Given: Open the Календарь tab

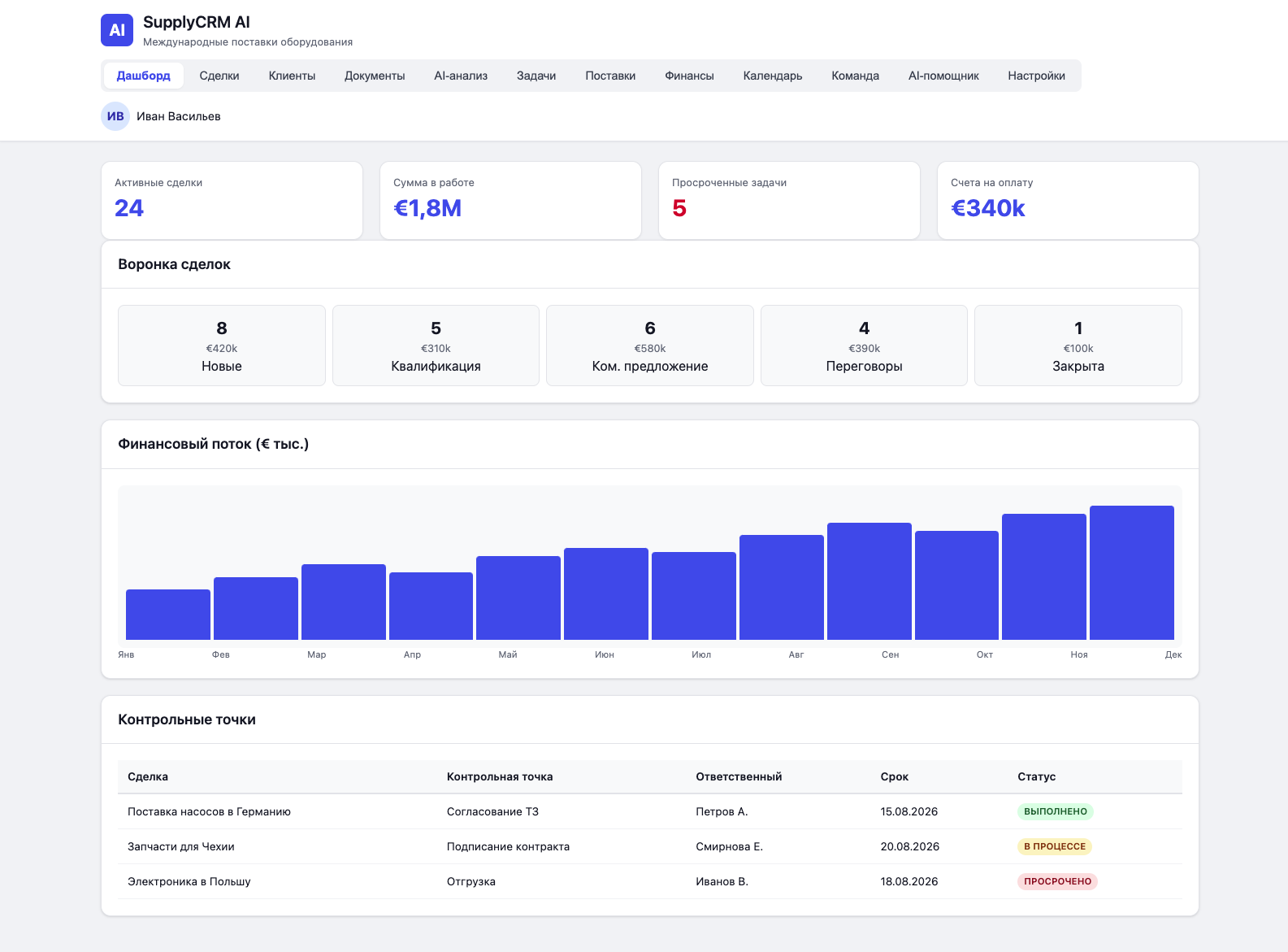Looking at the screenshot, I should (773, 76).
